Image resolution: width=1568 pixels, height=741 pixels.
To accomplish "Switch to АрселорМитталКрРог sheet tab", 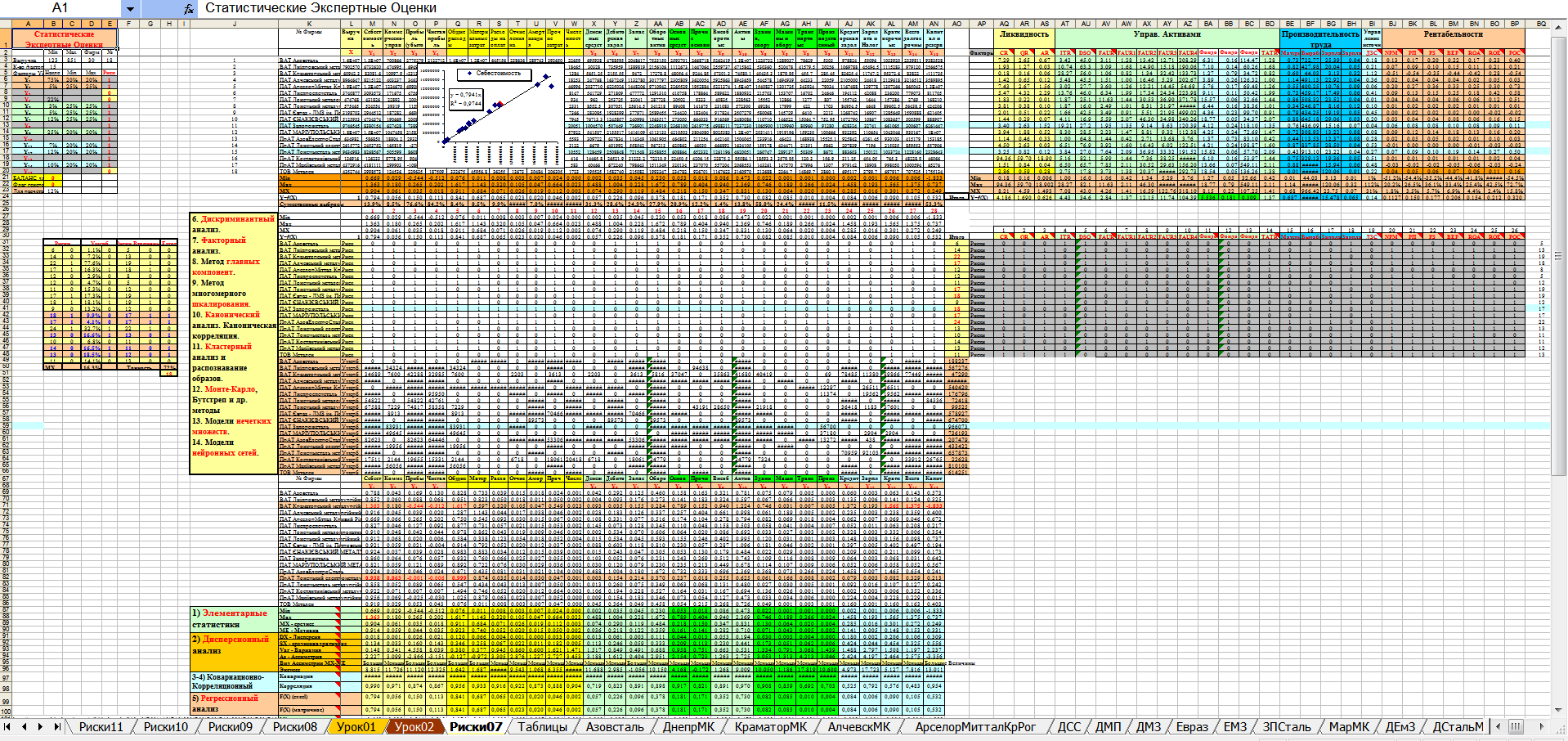I will click(x=974, y=726).
